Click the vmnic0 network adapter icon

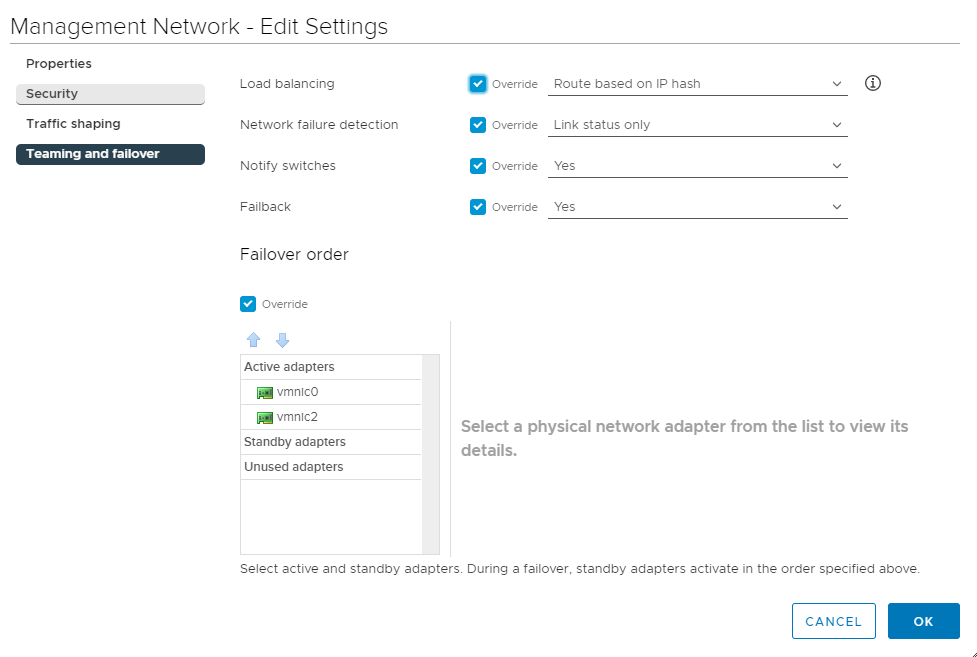pos(265,392)
